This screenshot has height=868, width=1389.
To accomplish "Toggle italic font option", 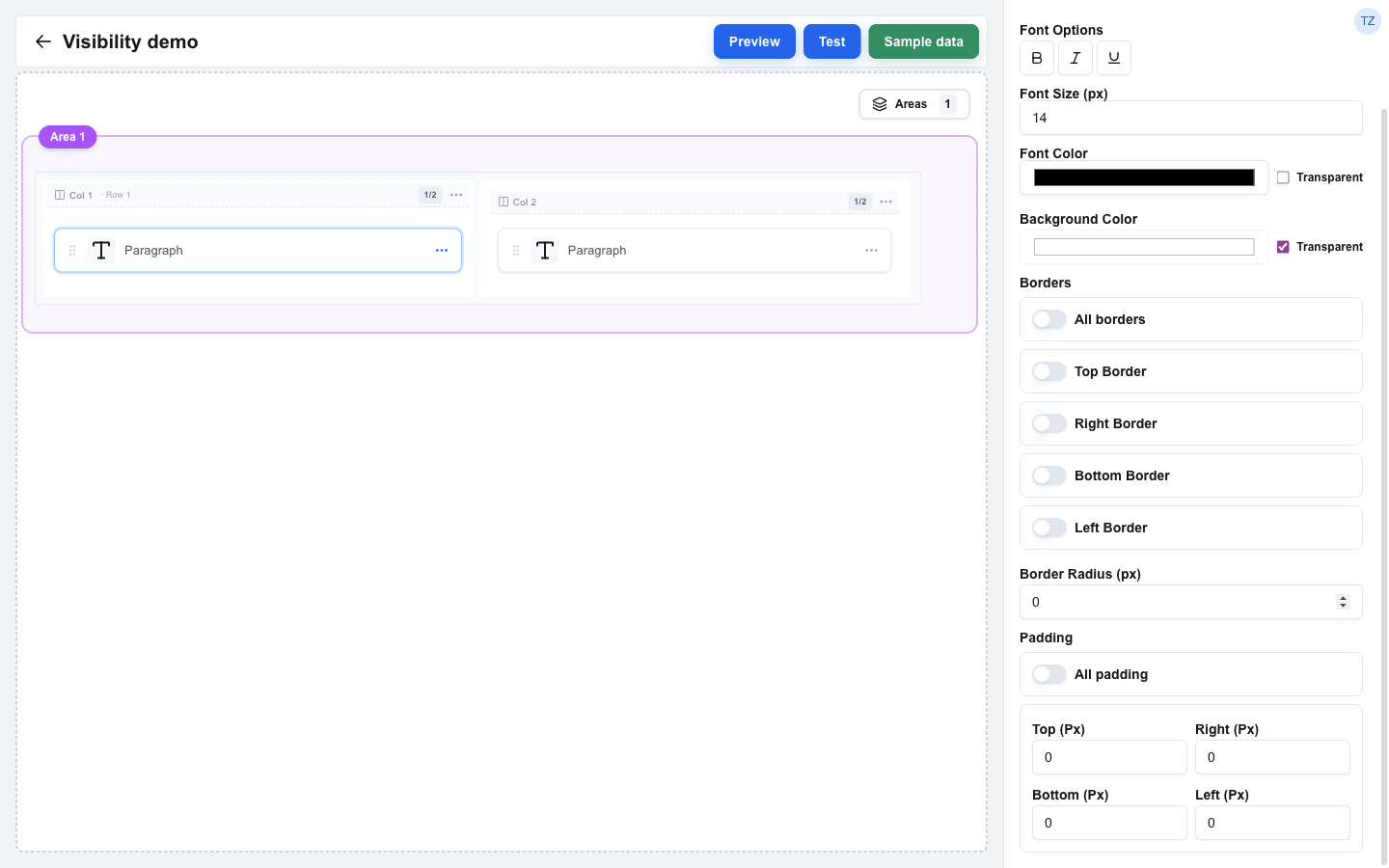I will (x=1076, y=58).
